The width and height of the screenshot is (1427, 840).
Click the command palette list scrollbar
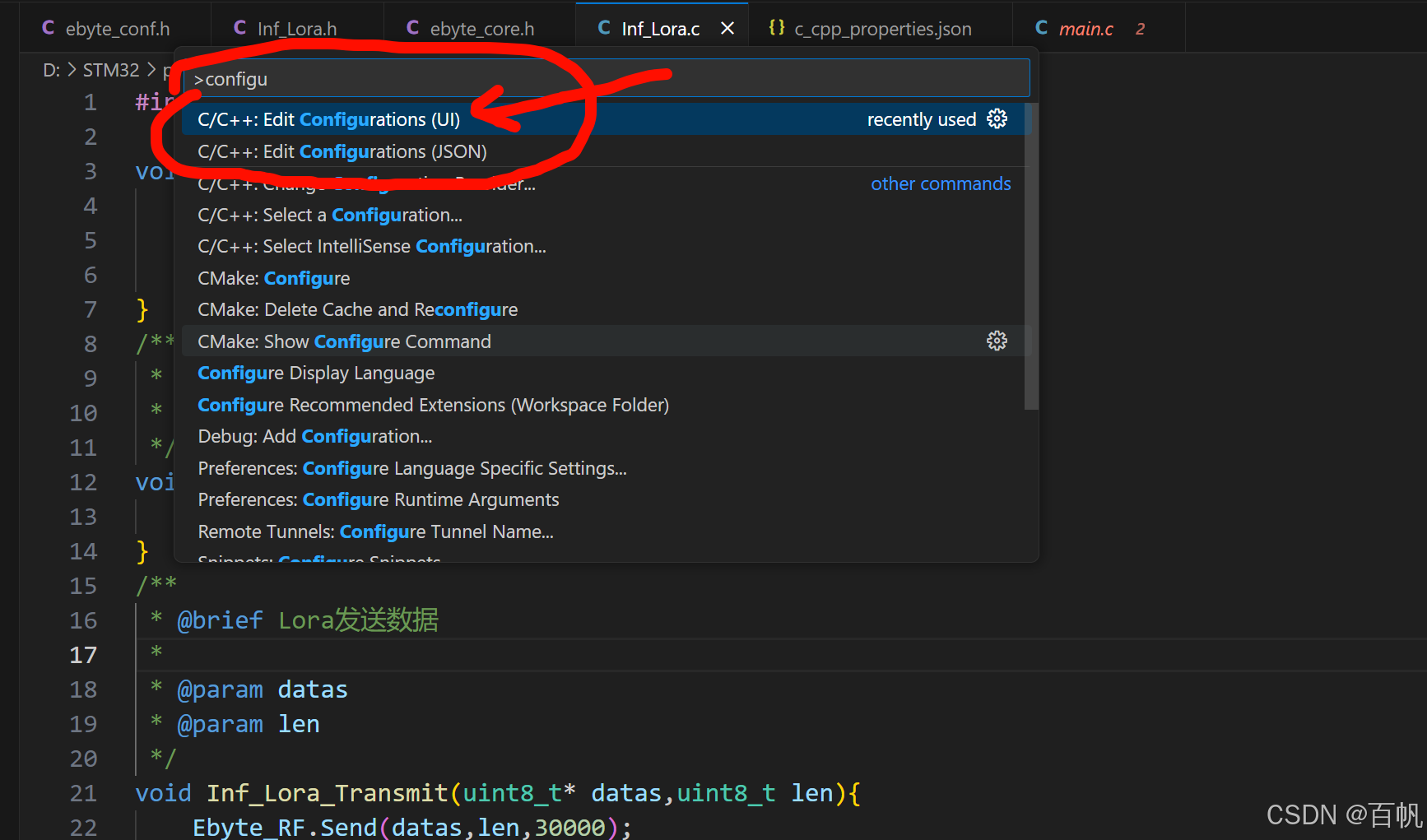pyautogui.click(x=1031, y=256)
